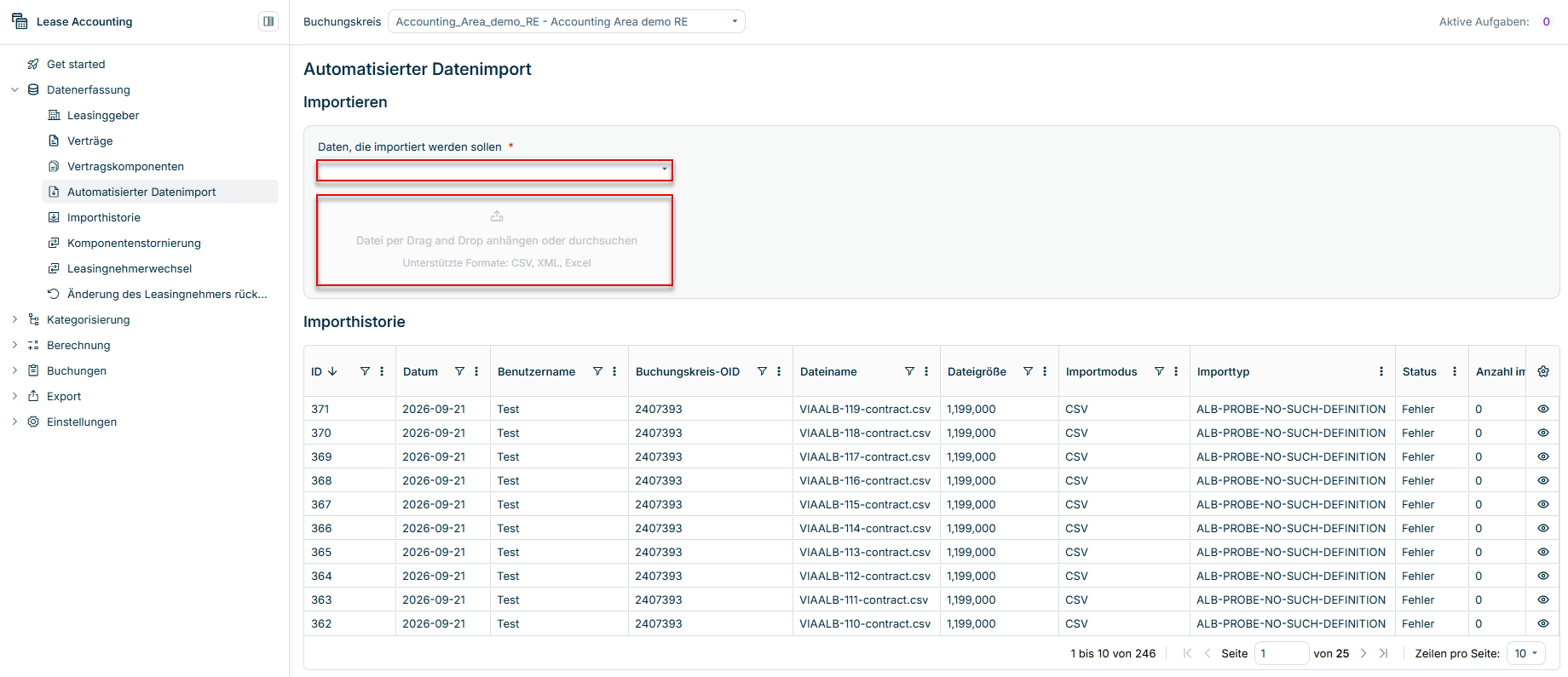Select file name VIAALB-111-contract.csv

[863, 600]
